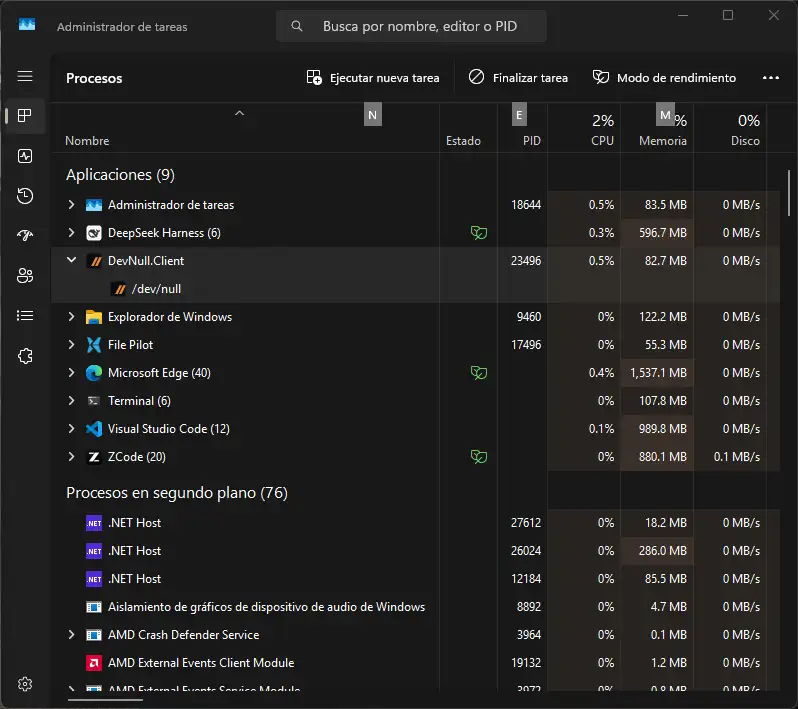Expand the Visual Studio Code (12) group

pos(71,429)
